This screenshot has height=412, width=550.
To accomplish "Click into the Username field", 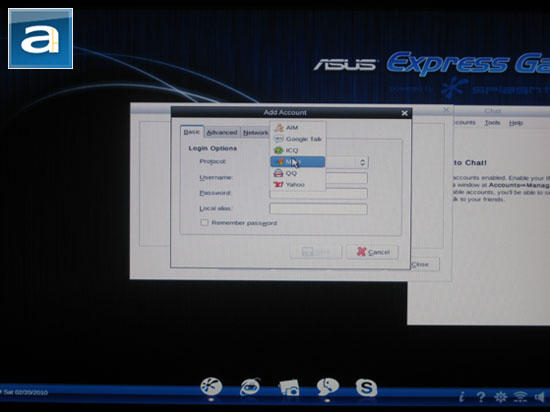I will point(318,178).
